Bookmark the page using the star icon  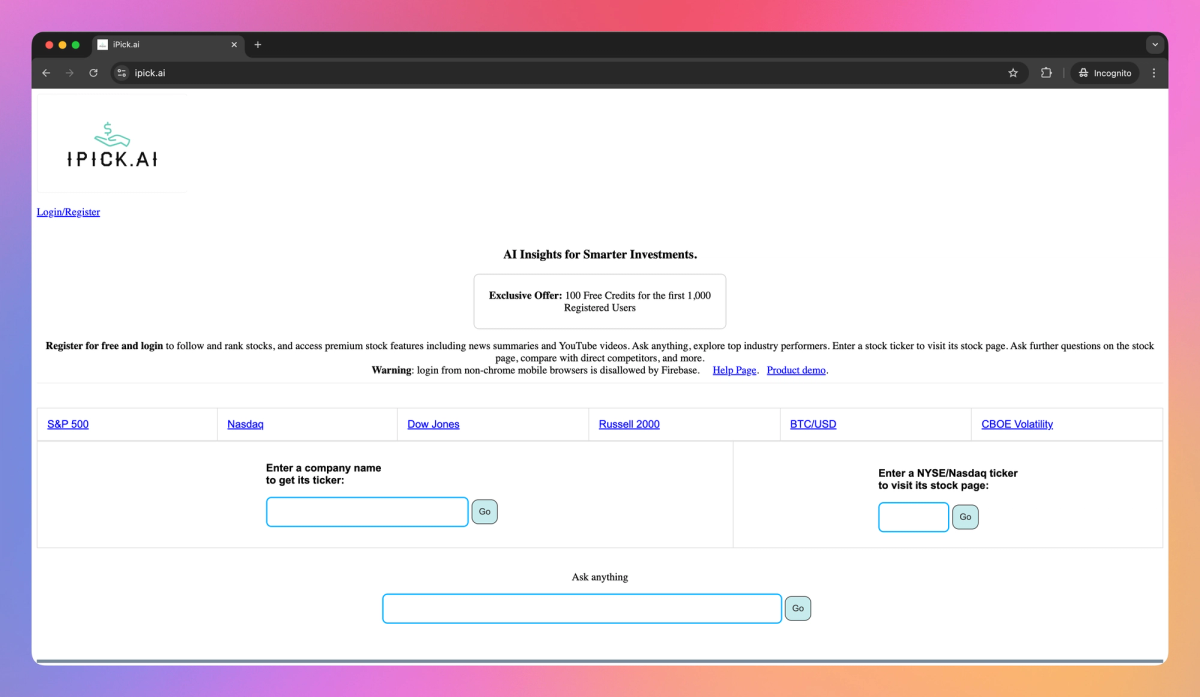pos(1013,72)
